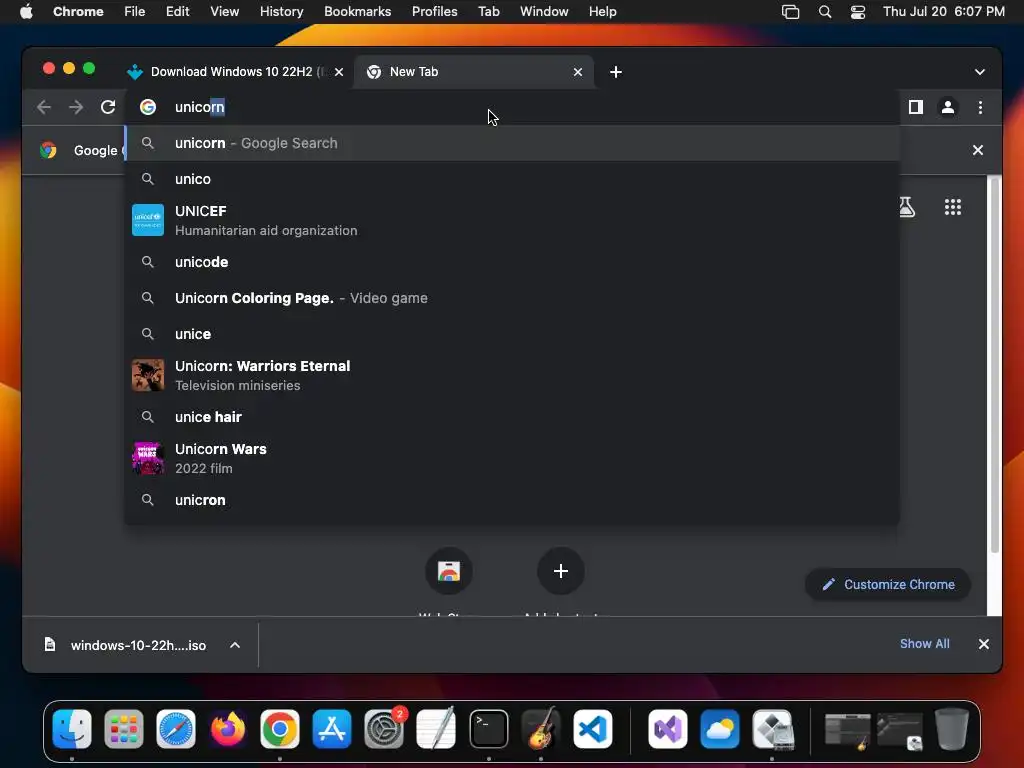Open the Window menu

(544, 12)
